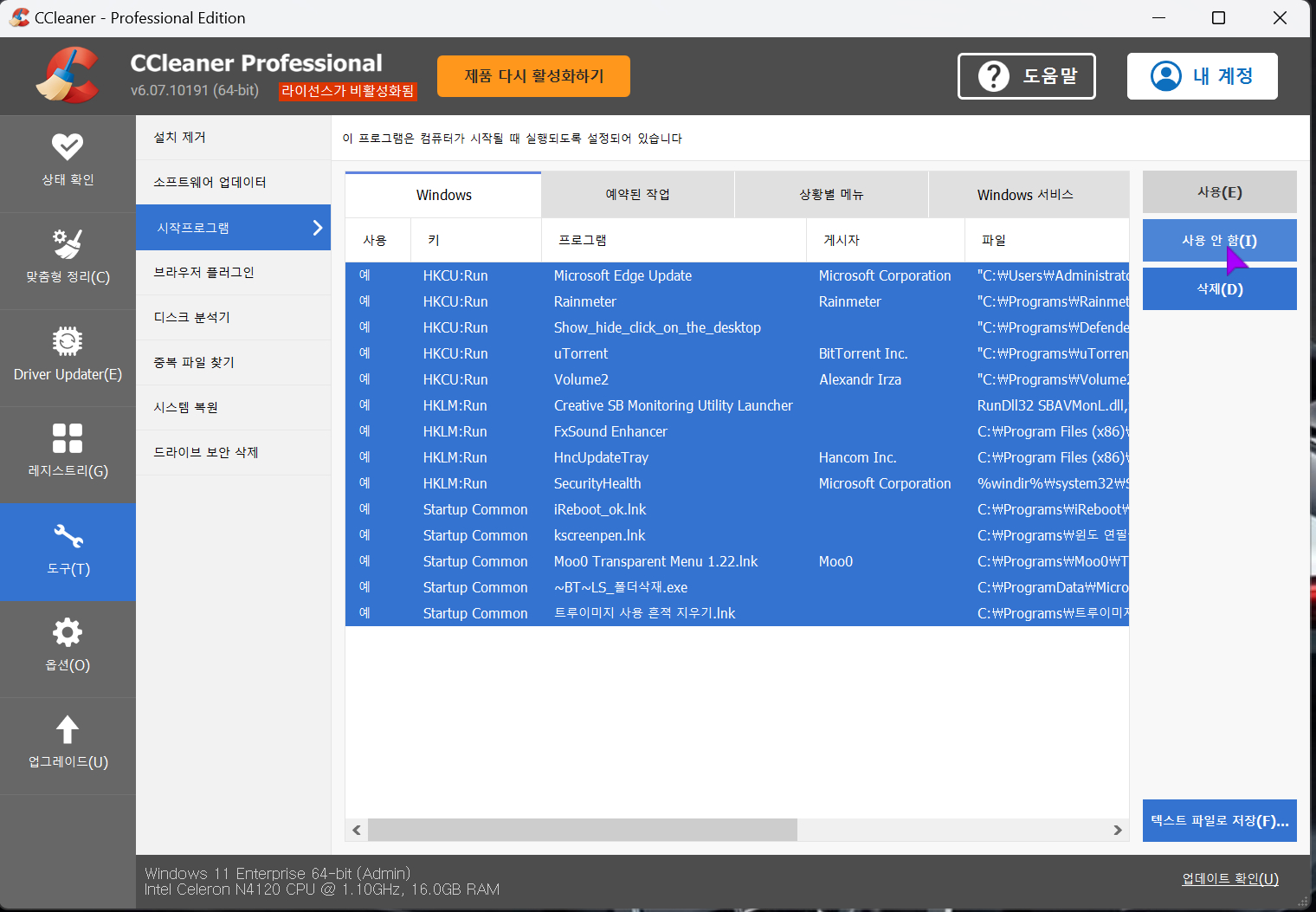Click publisher BitTorrent Inc. cell
The height and width of the screenshot is (912, 1316).
point(863,353)
